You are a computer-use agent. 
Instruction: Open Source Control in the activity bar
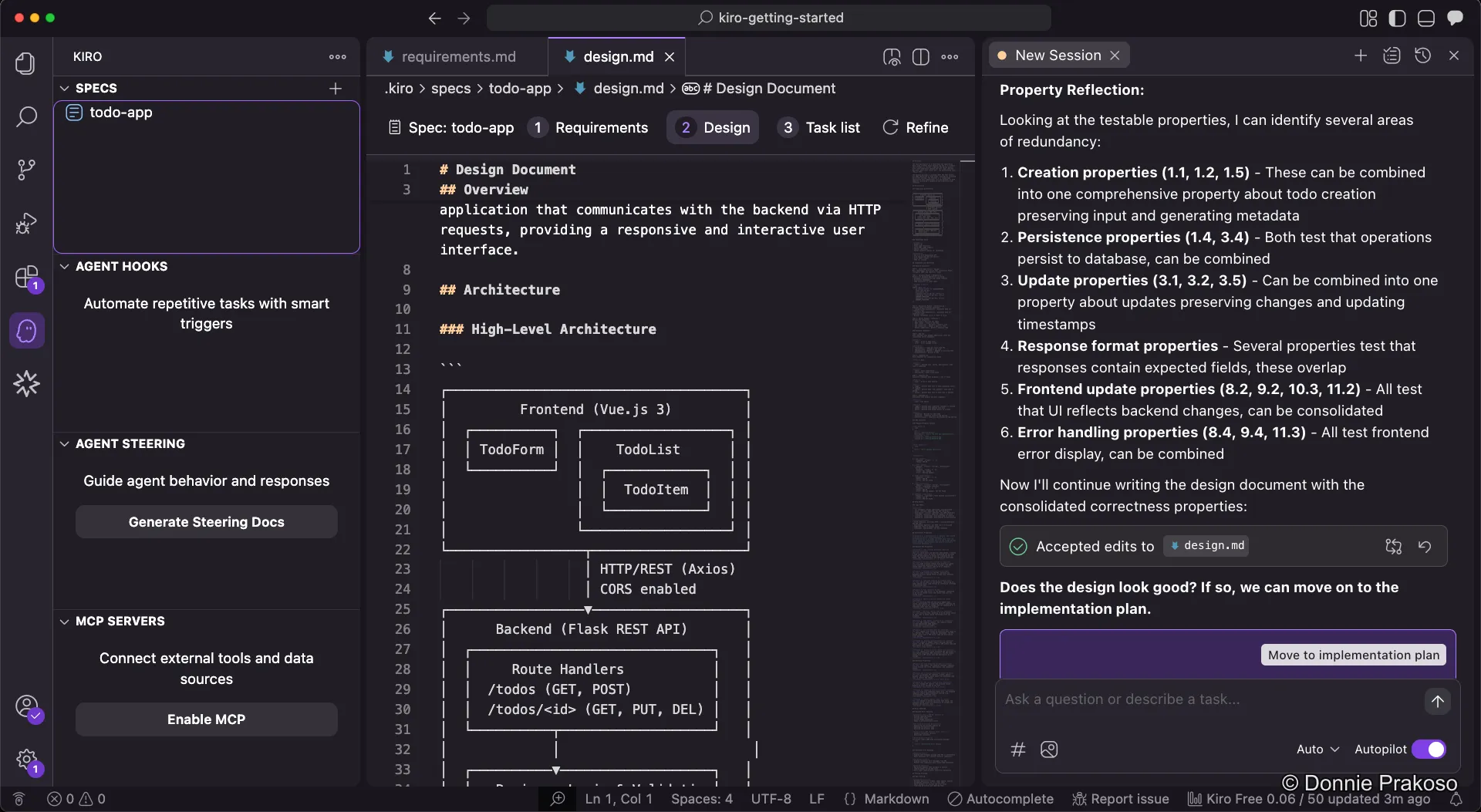pyautogui.click(x=26, y=170)
